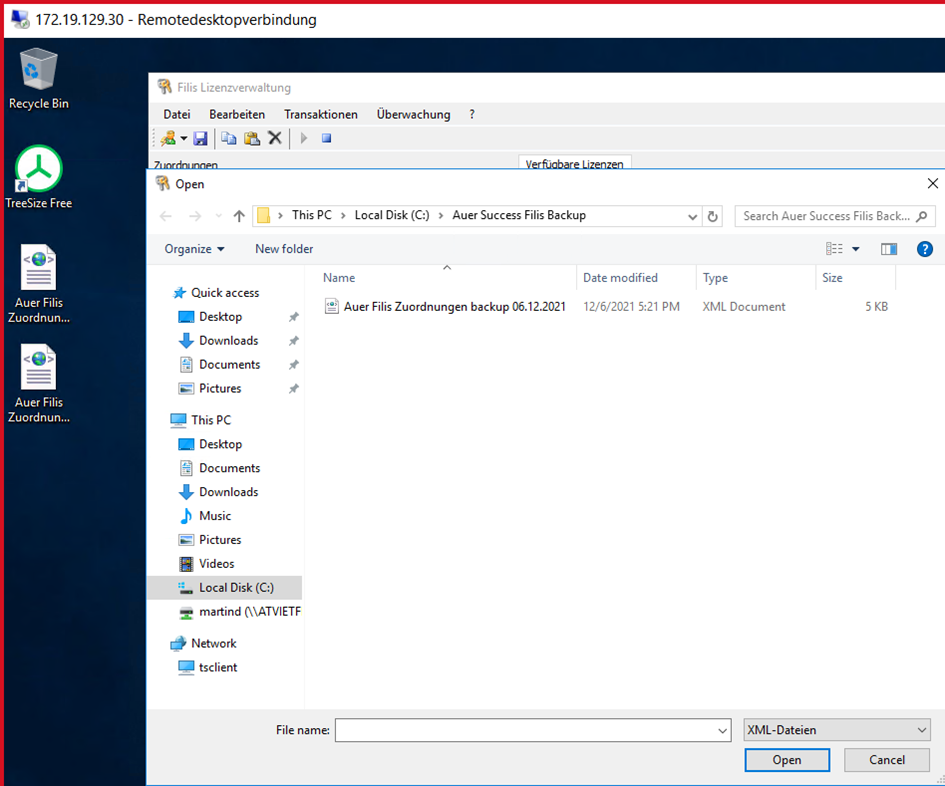945x786 pixels.
Task: Open Videos folder in navigation pane
Action: (216, 564)
